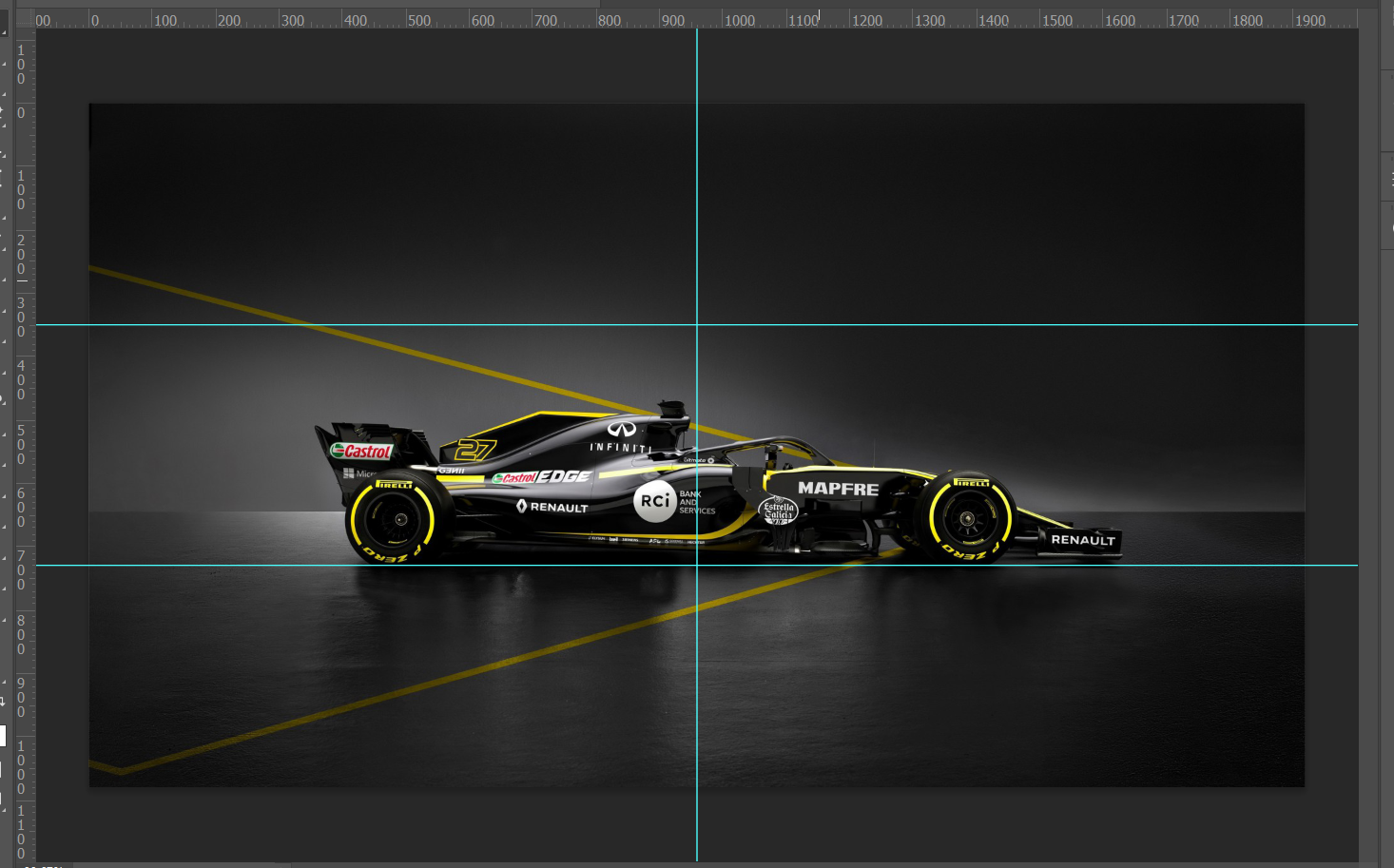
Task: Click the 1800 mark on the horizontal ruler
Action: click(x=1248, y=20)
